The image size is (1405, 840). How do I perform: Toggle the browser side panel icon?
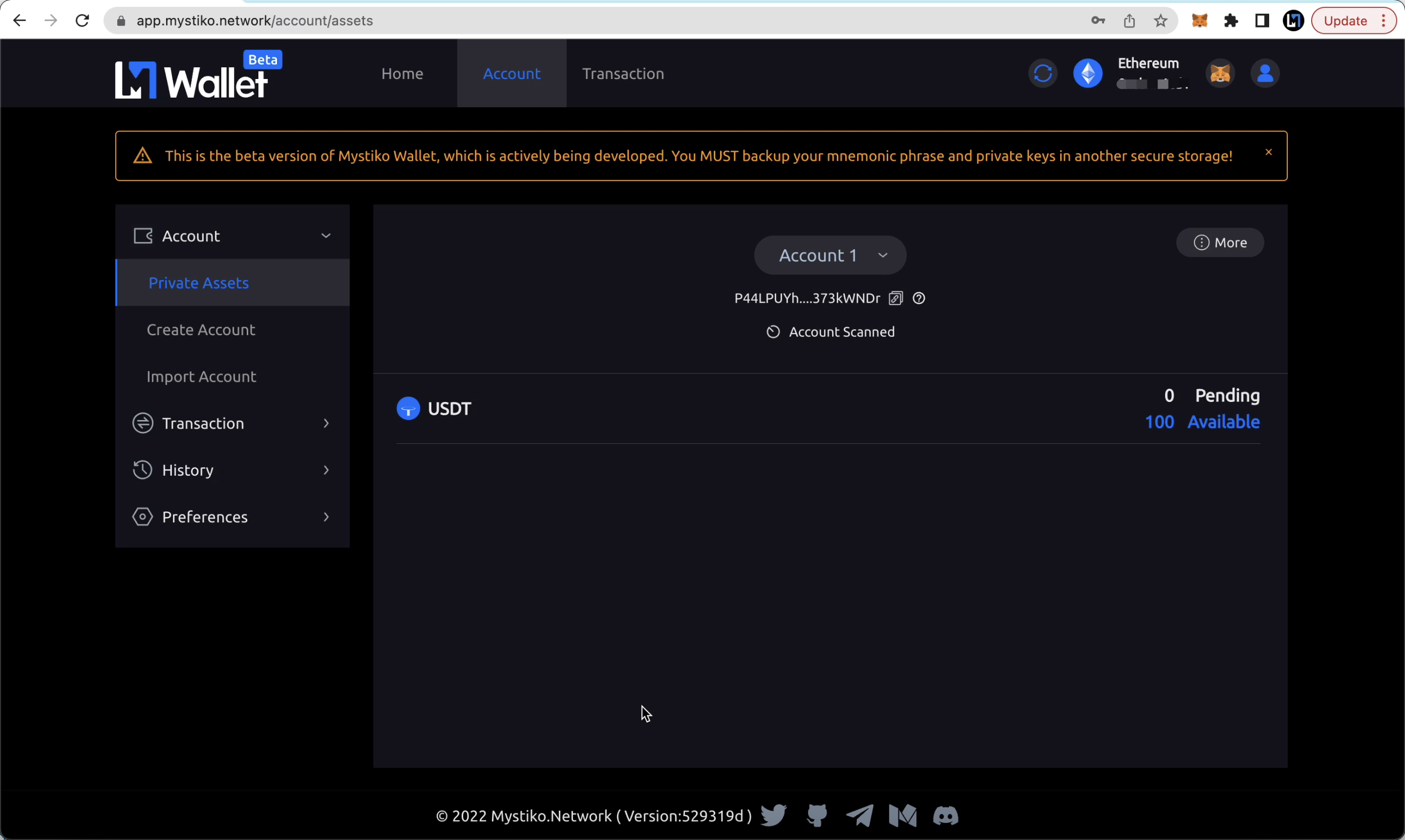tap(1262, 21)
